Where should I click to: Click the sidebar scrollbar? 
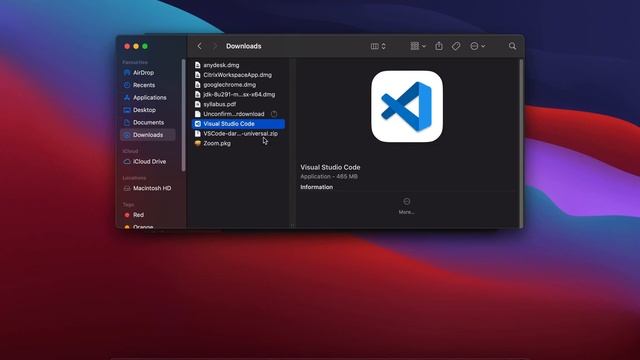(x=184, y=116)
